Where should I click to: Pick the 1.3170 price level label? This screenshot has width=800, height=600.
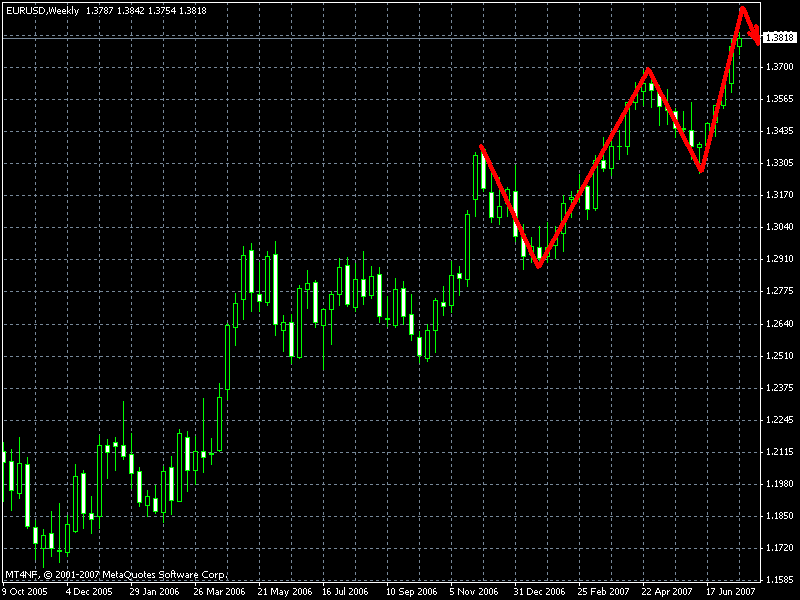pyautogui.click(x=780, y=195)
